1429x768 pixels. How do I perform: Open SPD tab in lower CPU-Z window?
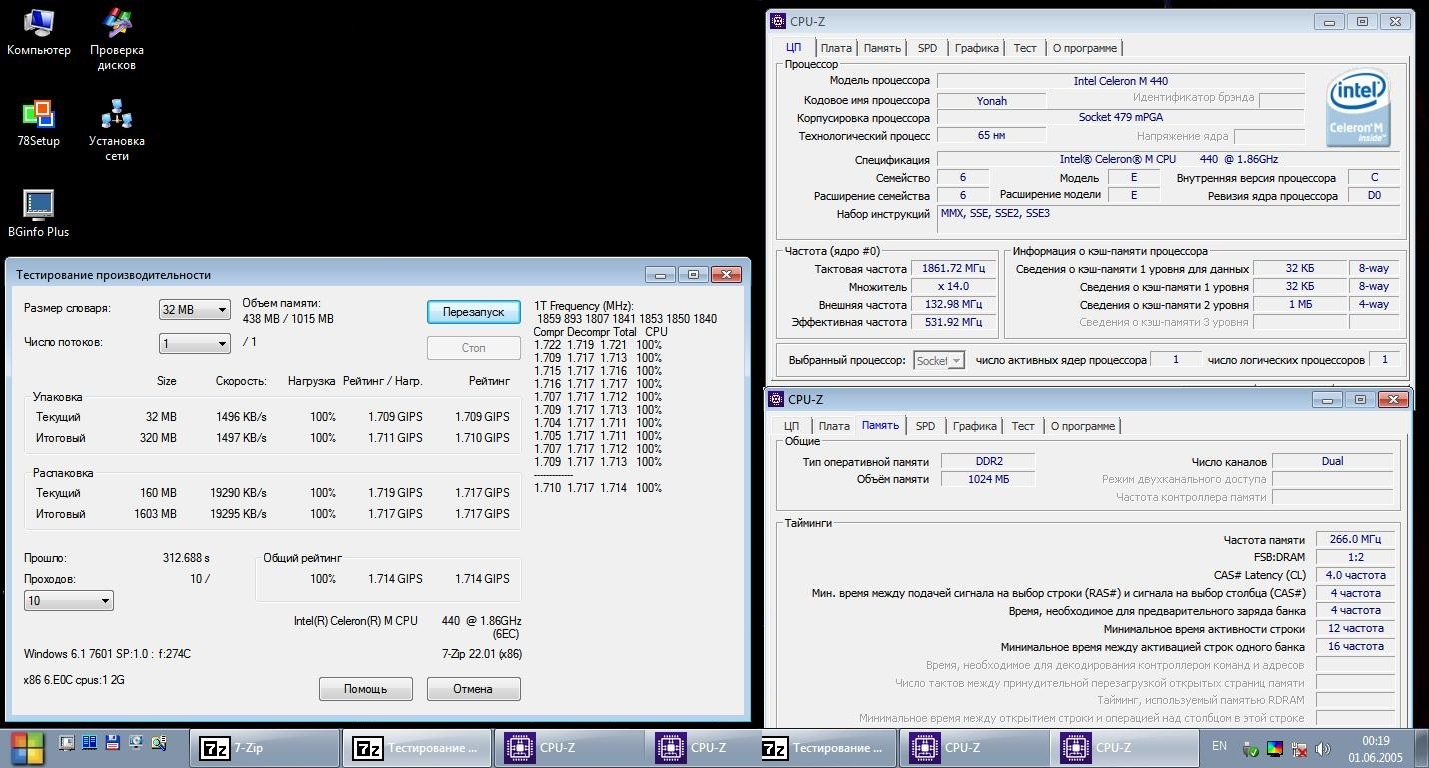pos(926,426)
